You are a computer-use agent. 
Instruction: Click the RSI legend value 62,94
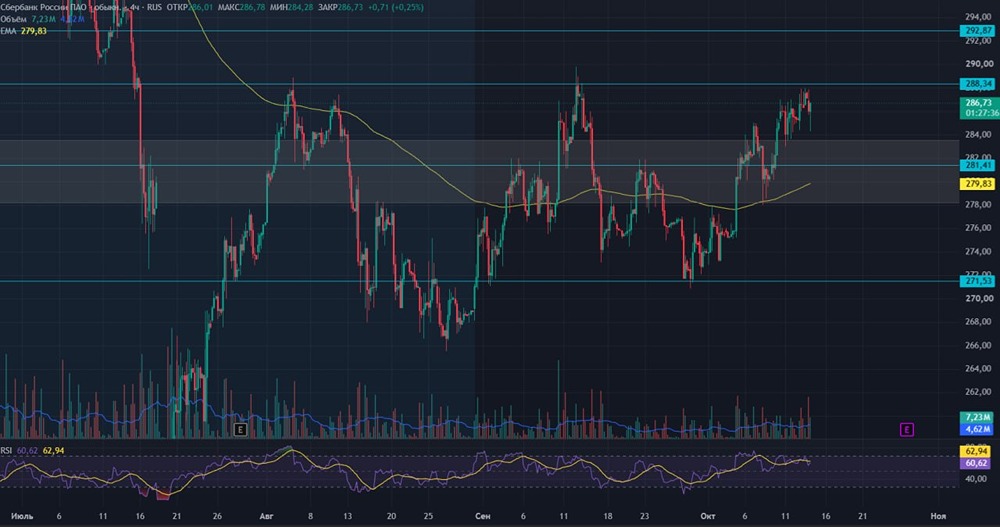[x=53, y=450]
